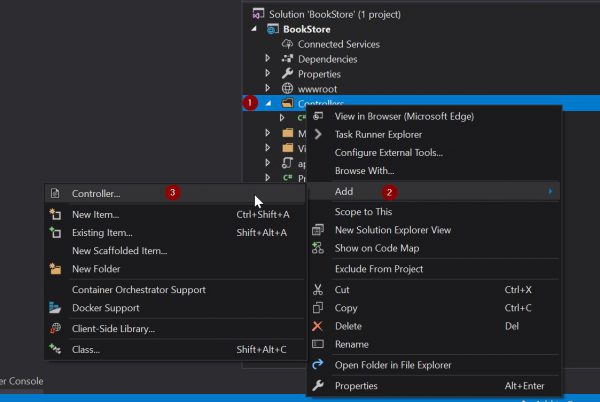Click the Cut scissors icon

click(318, 290)
